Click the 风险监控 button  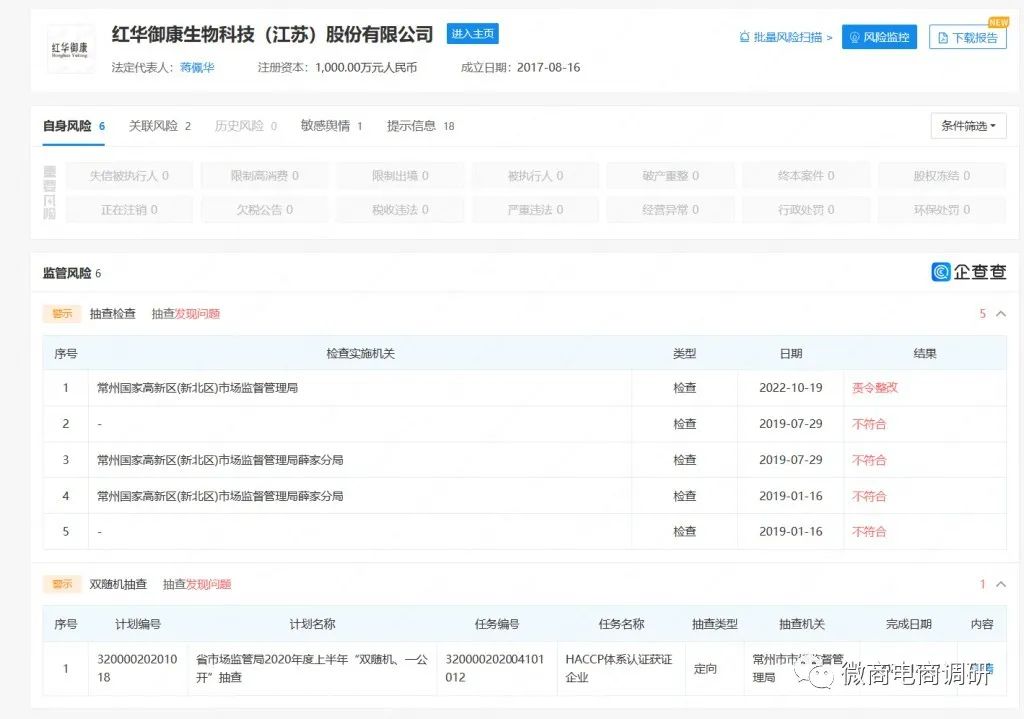pos(879,37)
